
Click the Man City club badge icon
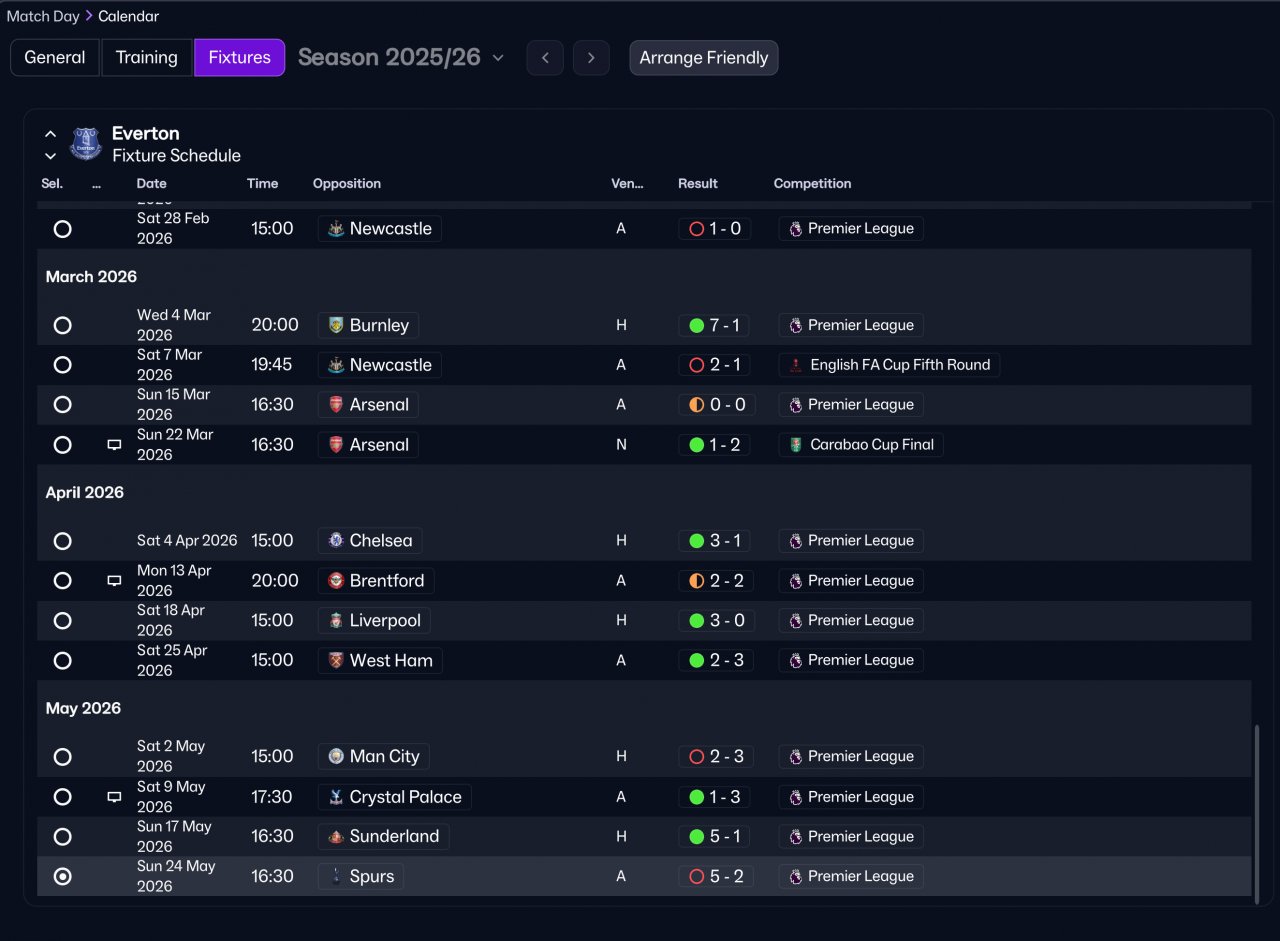click(x=336, y=757)
